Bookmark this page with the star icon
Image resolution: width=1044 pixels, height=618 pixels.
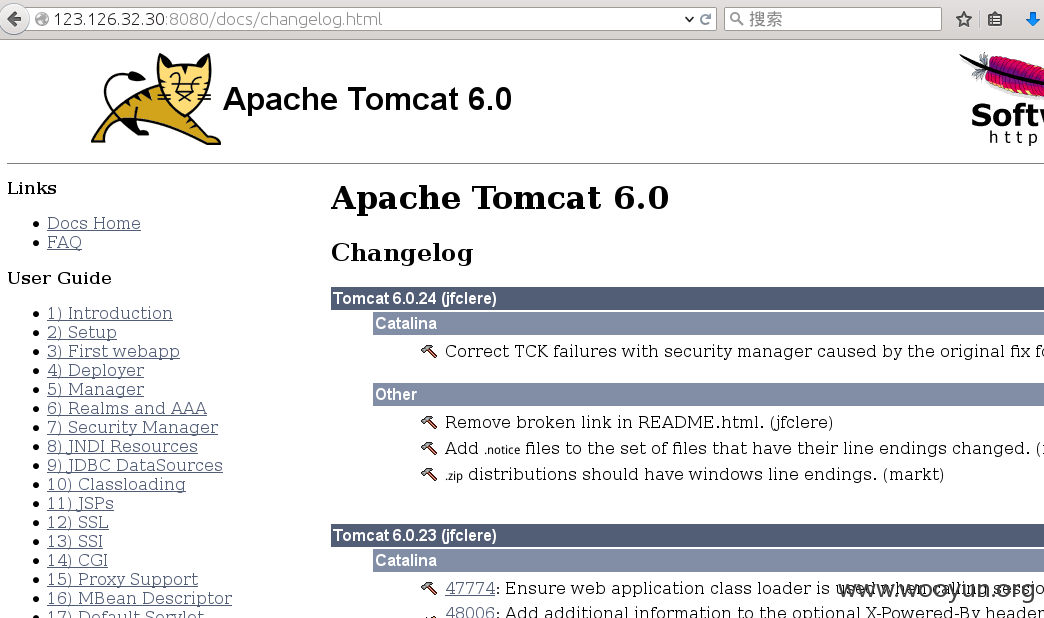pos(963,19)
